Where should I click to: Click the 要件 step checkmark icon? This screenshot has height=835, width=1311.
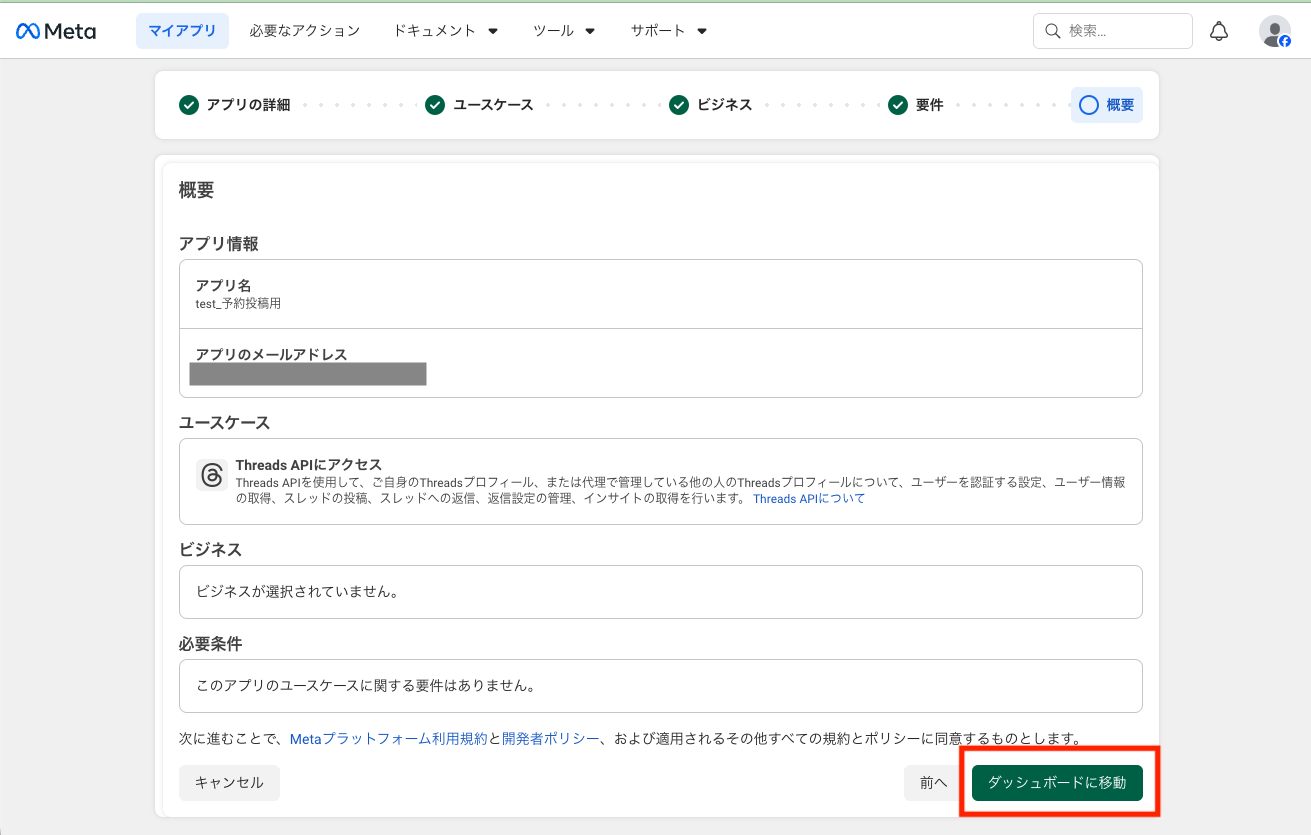tap(898, 105)
